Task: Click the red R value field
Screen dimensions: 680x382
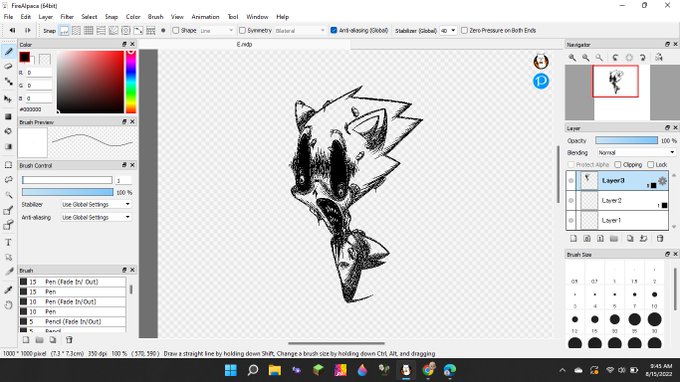Action: (x=39, y=72)
